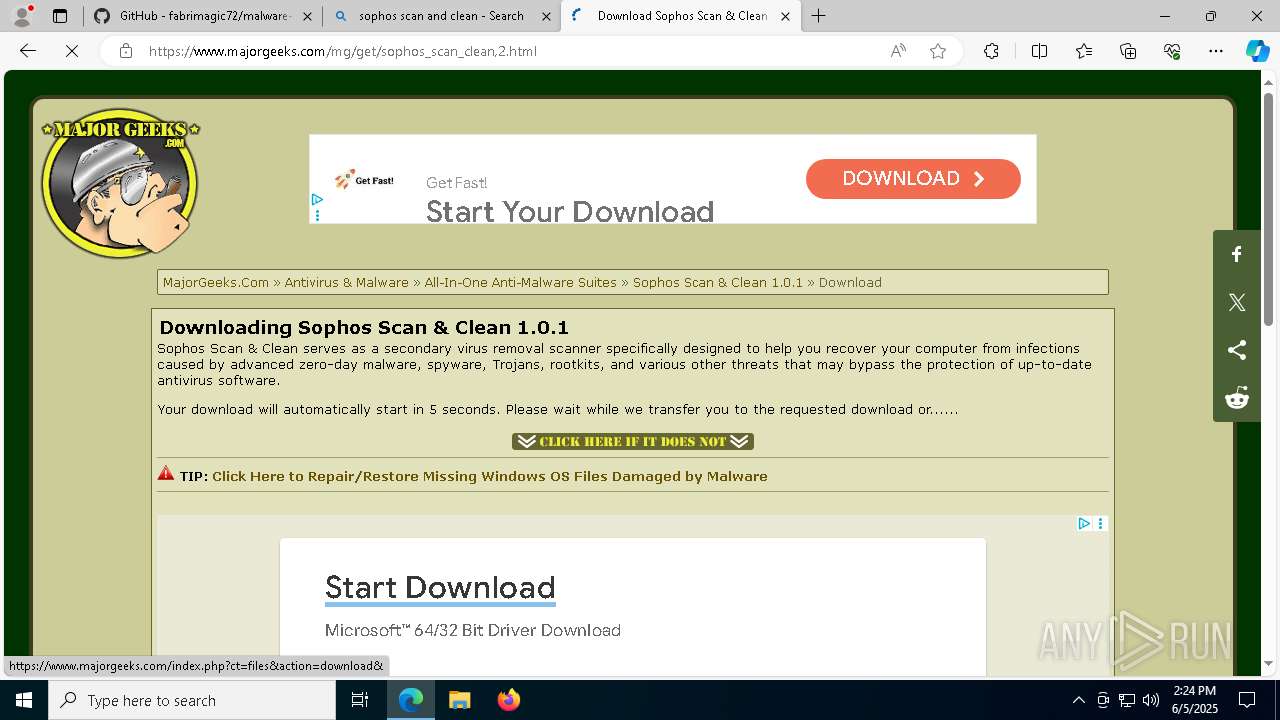Open the Tab actions menu icon
The height and width of the screenshot is (720, 1280).
pyautogui.click(x=60, y=16)
